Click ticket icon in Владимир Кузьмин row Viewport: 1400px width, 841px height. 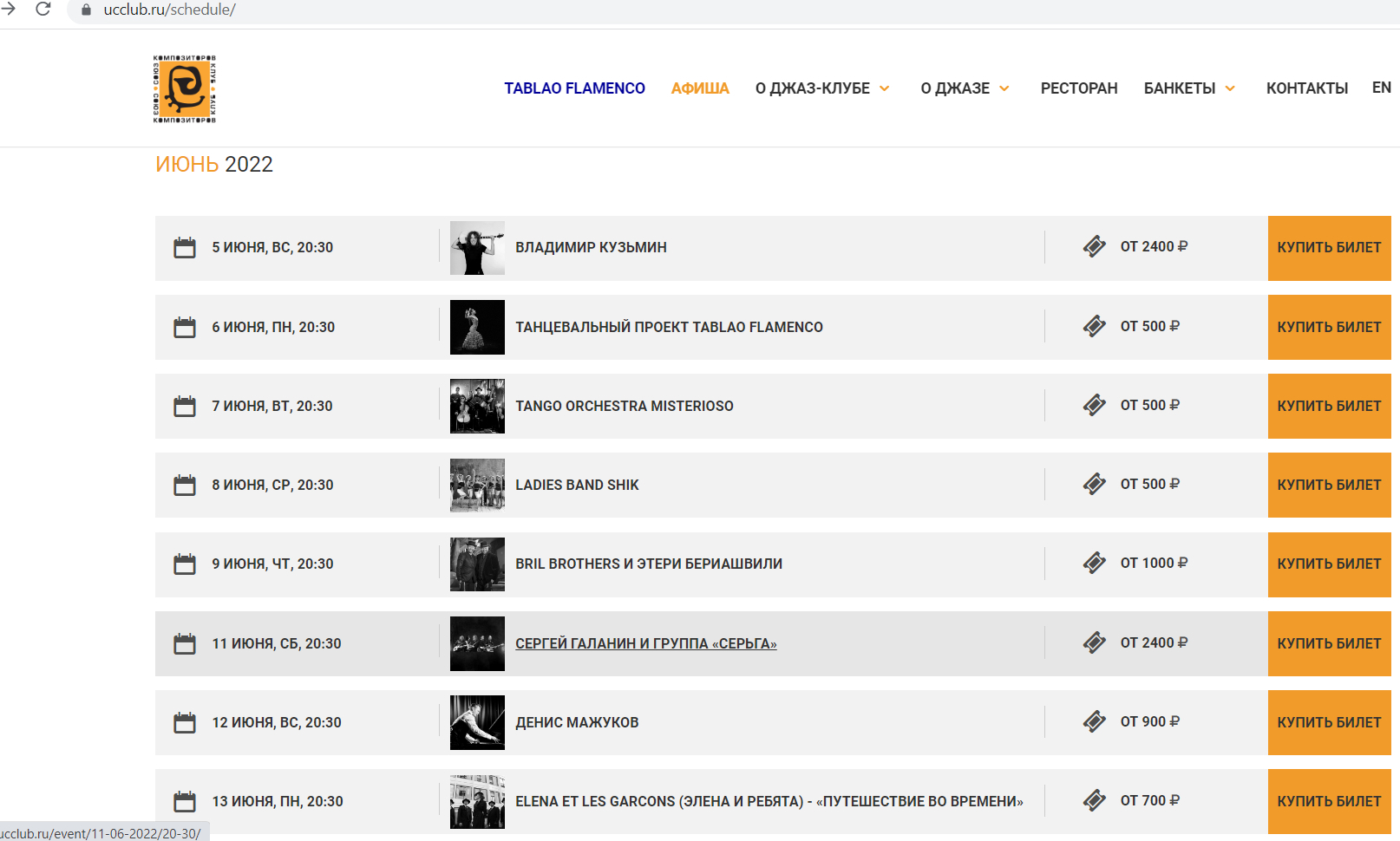(1095, 247)
